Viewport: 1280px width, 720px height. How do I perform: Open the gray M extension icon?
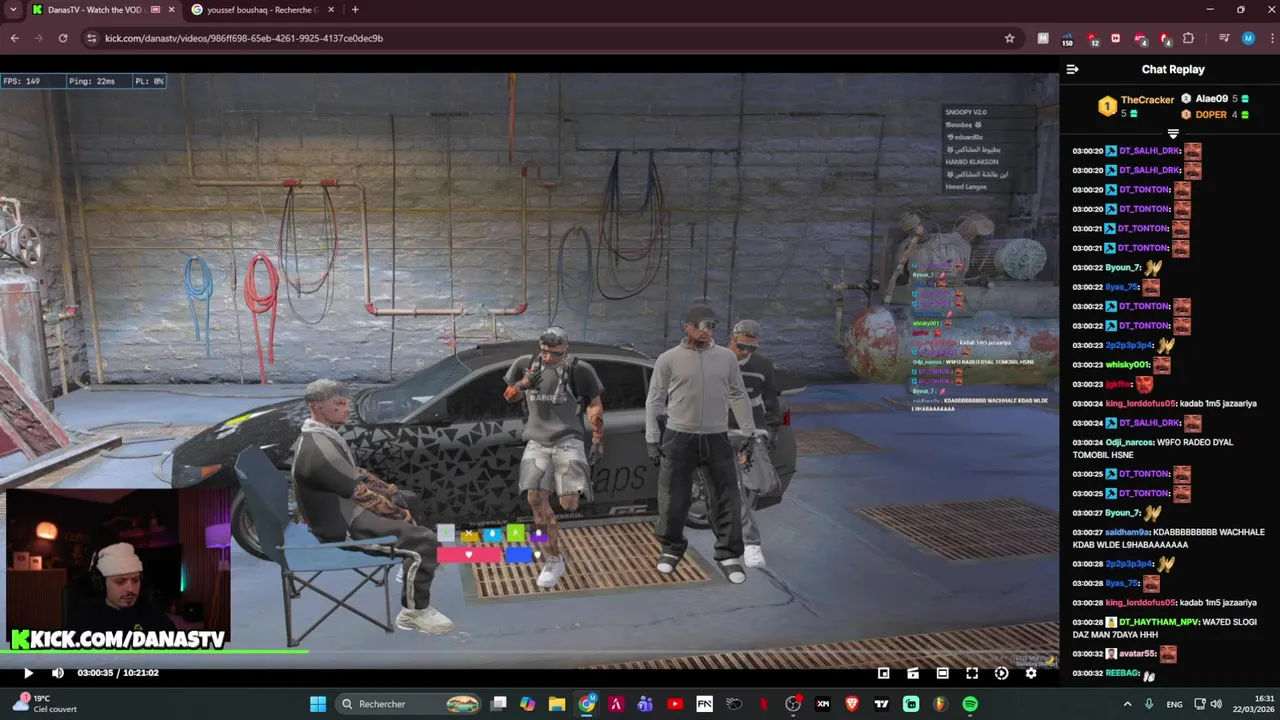(1043, 38)
